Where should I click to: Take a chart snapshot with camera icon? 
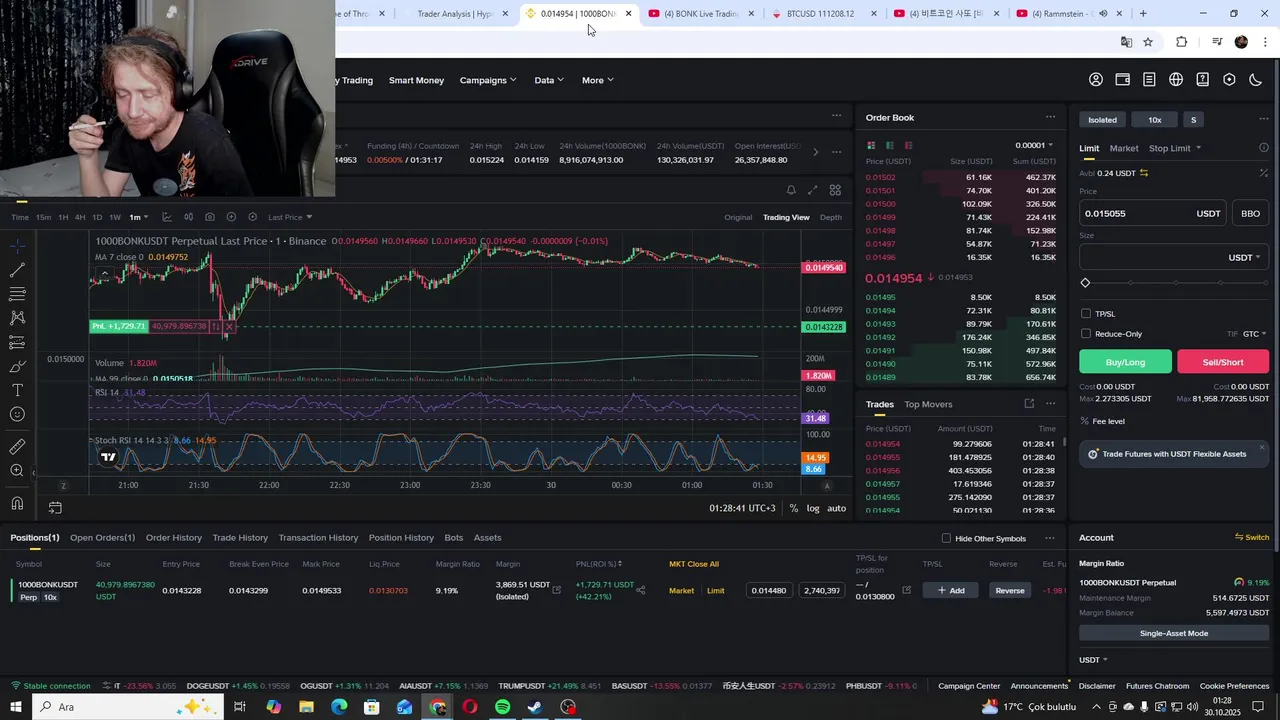point(209,217)
